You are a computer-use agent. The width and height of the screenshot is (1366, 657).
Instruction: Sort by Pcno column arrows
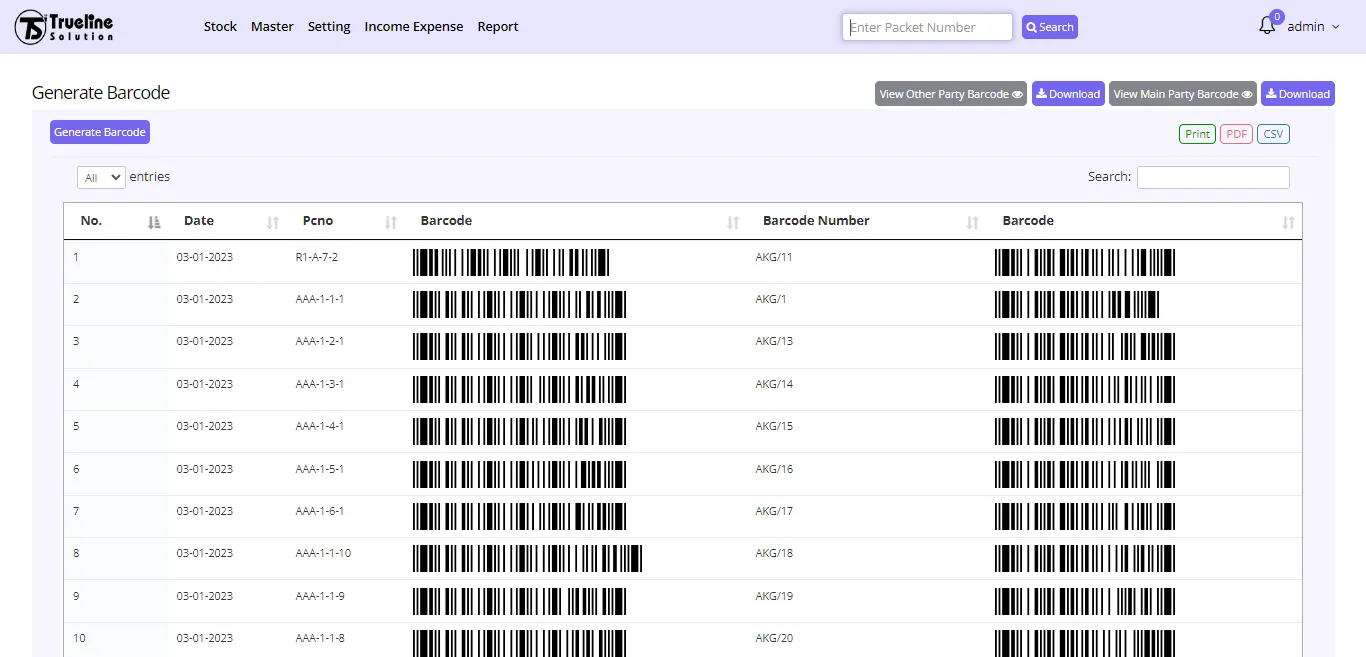[391, 222]
